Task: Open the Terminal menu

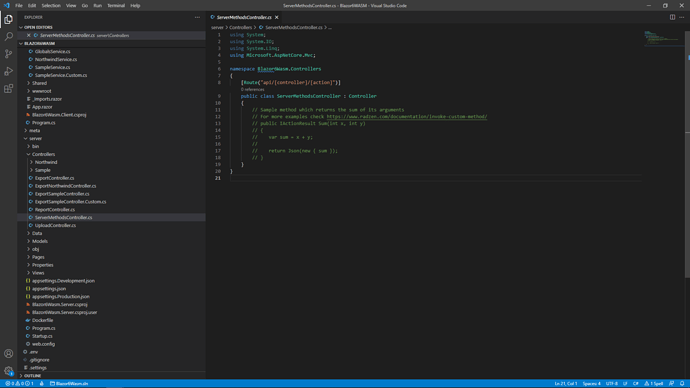Action: click(x=116, y=6)
